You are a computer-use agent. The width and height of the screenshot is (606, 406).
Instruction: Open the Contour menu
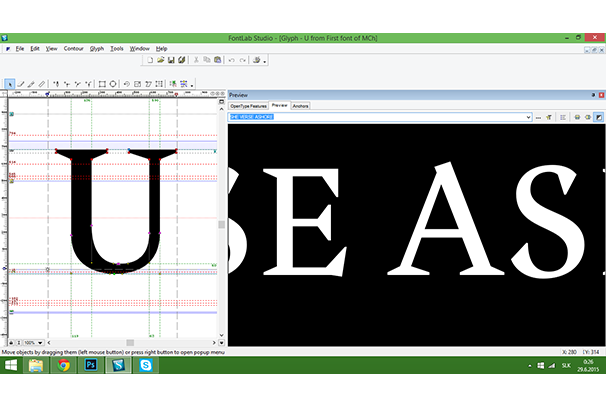(73, 48)
